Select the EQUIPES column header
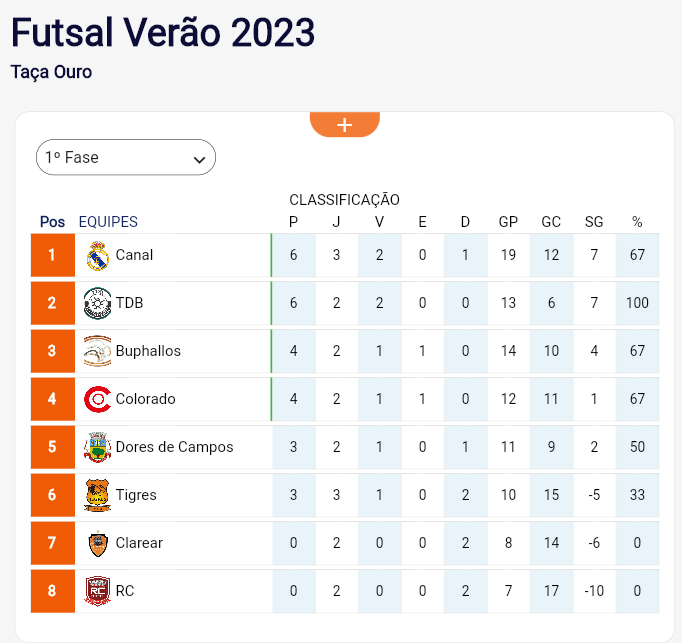 tap(108, 222)
